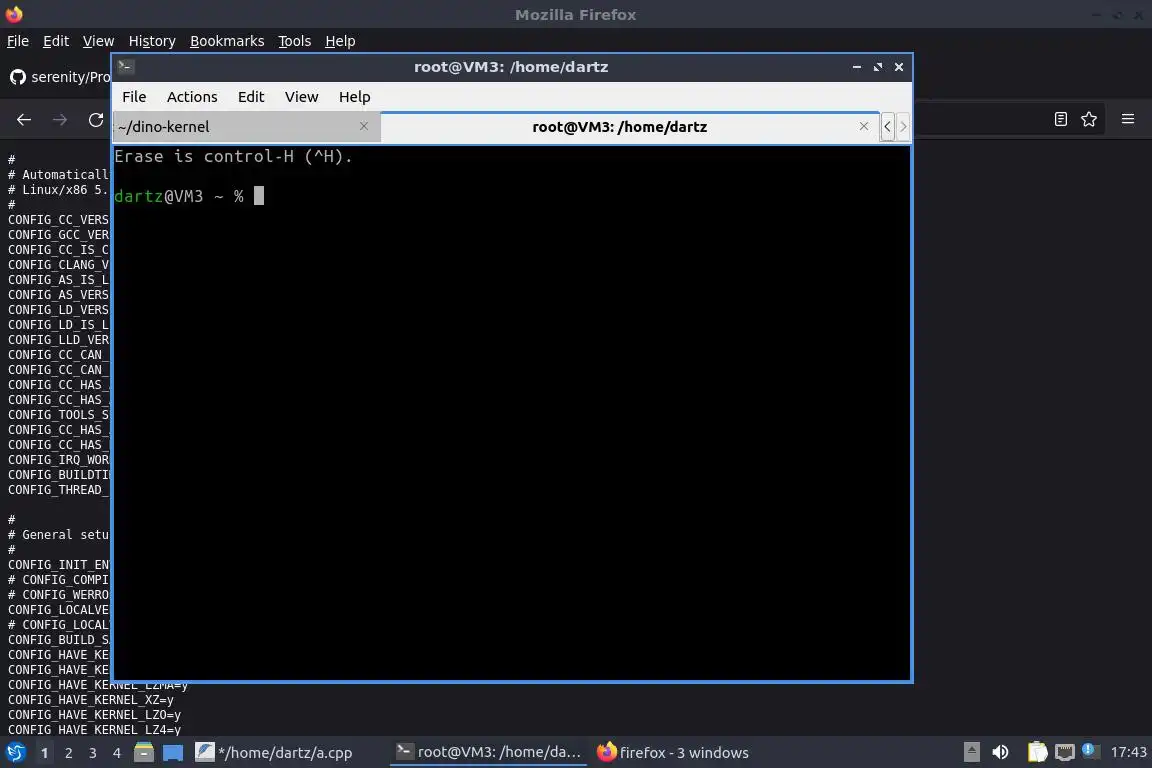Image resolution: width=1152 pixels, height=768 pixels.
Task: Open the volume control tray icon
Action: point(1000,752)
